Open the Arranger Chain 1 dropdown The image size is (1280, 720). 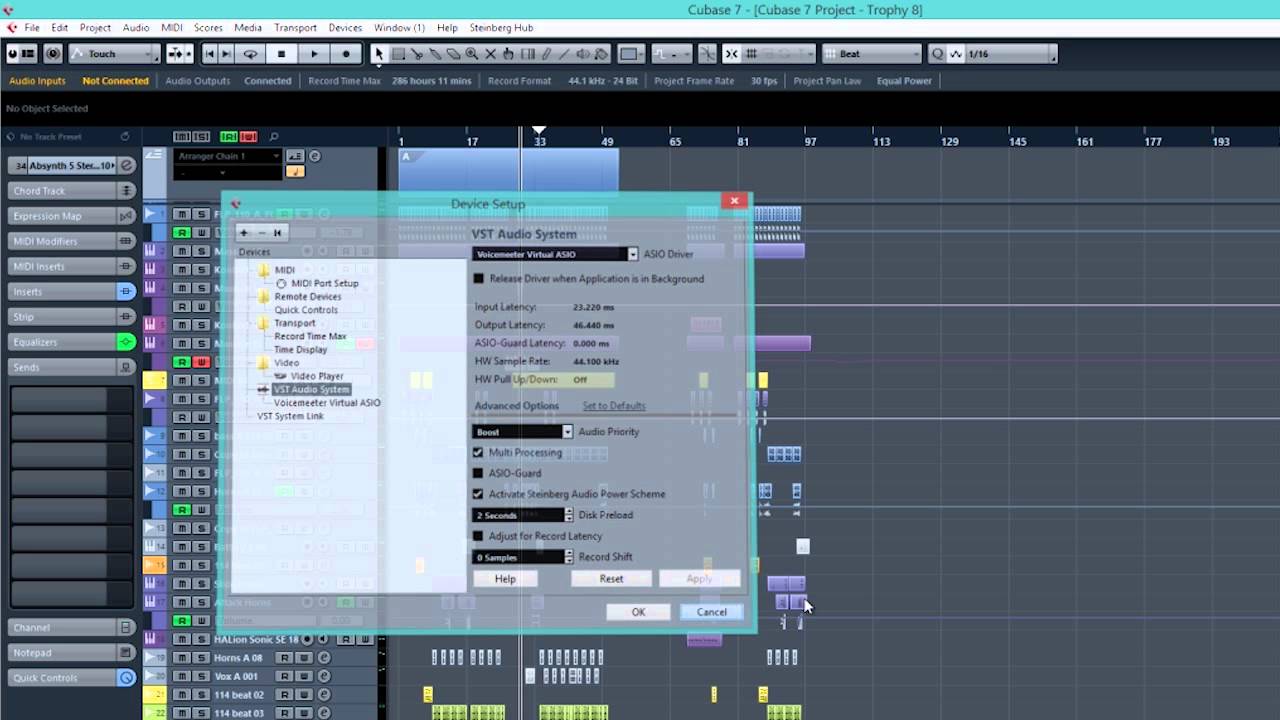pyautogui.click(x=229, y=156)
